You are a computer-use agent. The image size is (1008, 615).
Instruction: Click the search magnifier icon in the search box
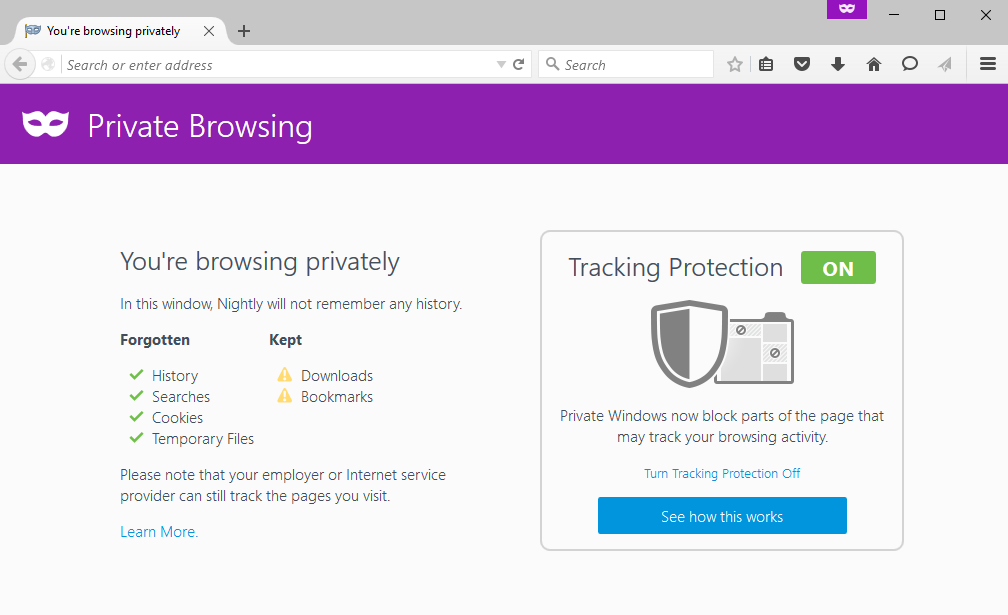[552, 65]
